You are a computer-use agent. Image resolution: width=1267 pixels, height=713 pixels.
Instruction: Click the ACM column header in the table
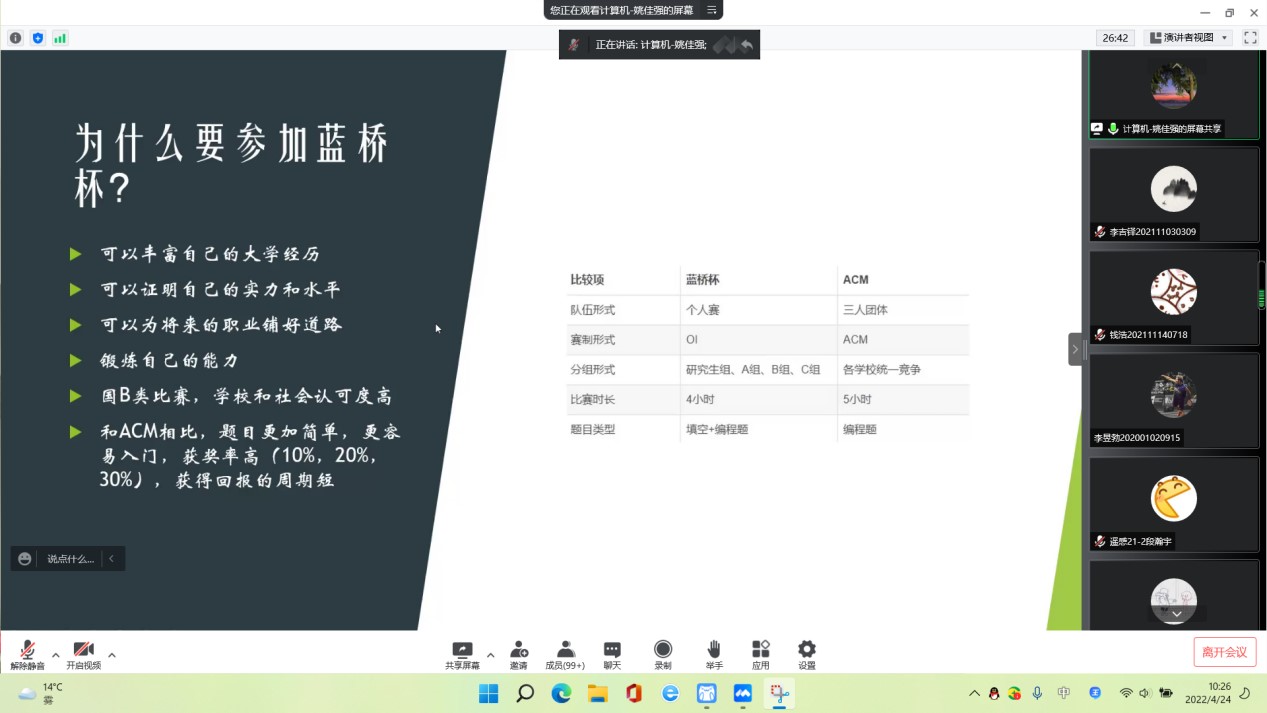tap(855, 280)
